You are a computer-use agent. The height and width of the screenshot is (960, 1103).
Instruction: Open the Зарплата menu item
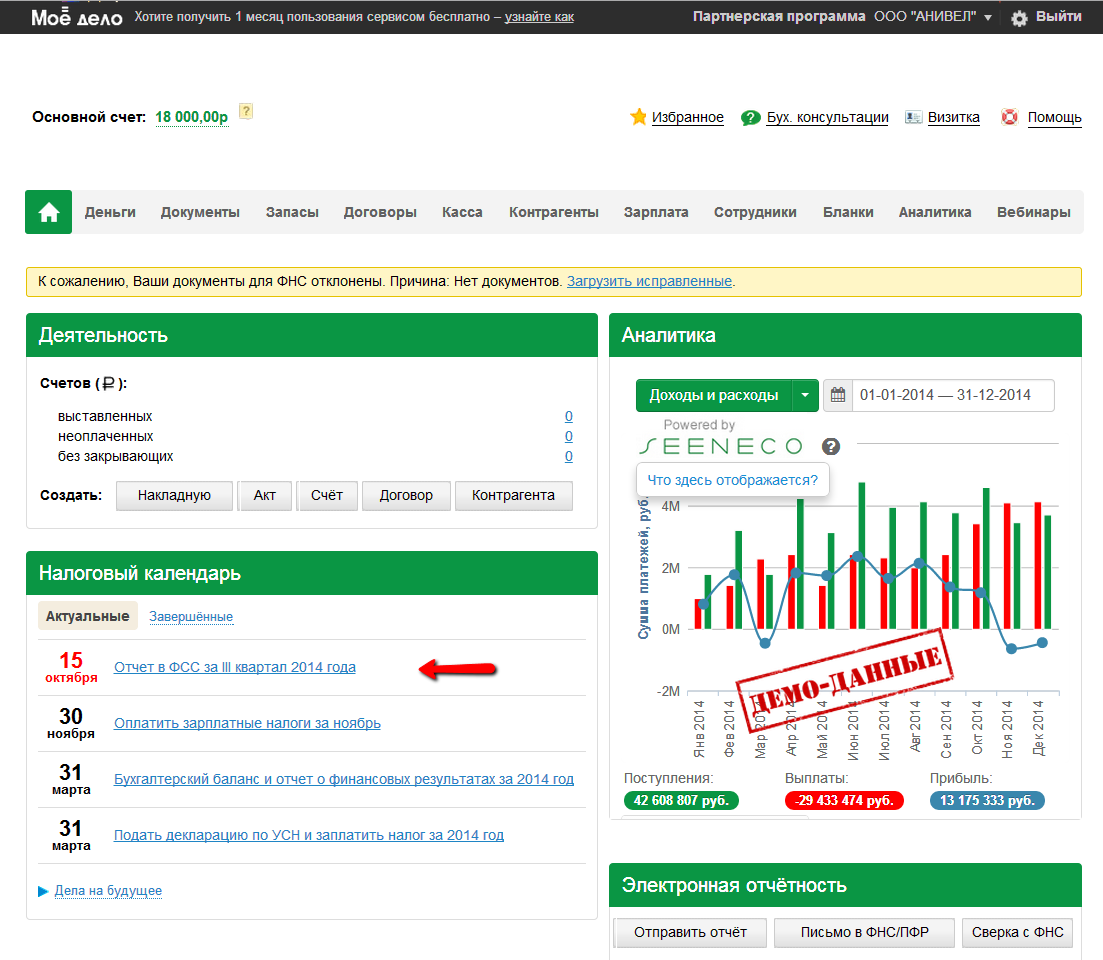click(x=656, y=212)
